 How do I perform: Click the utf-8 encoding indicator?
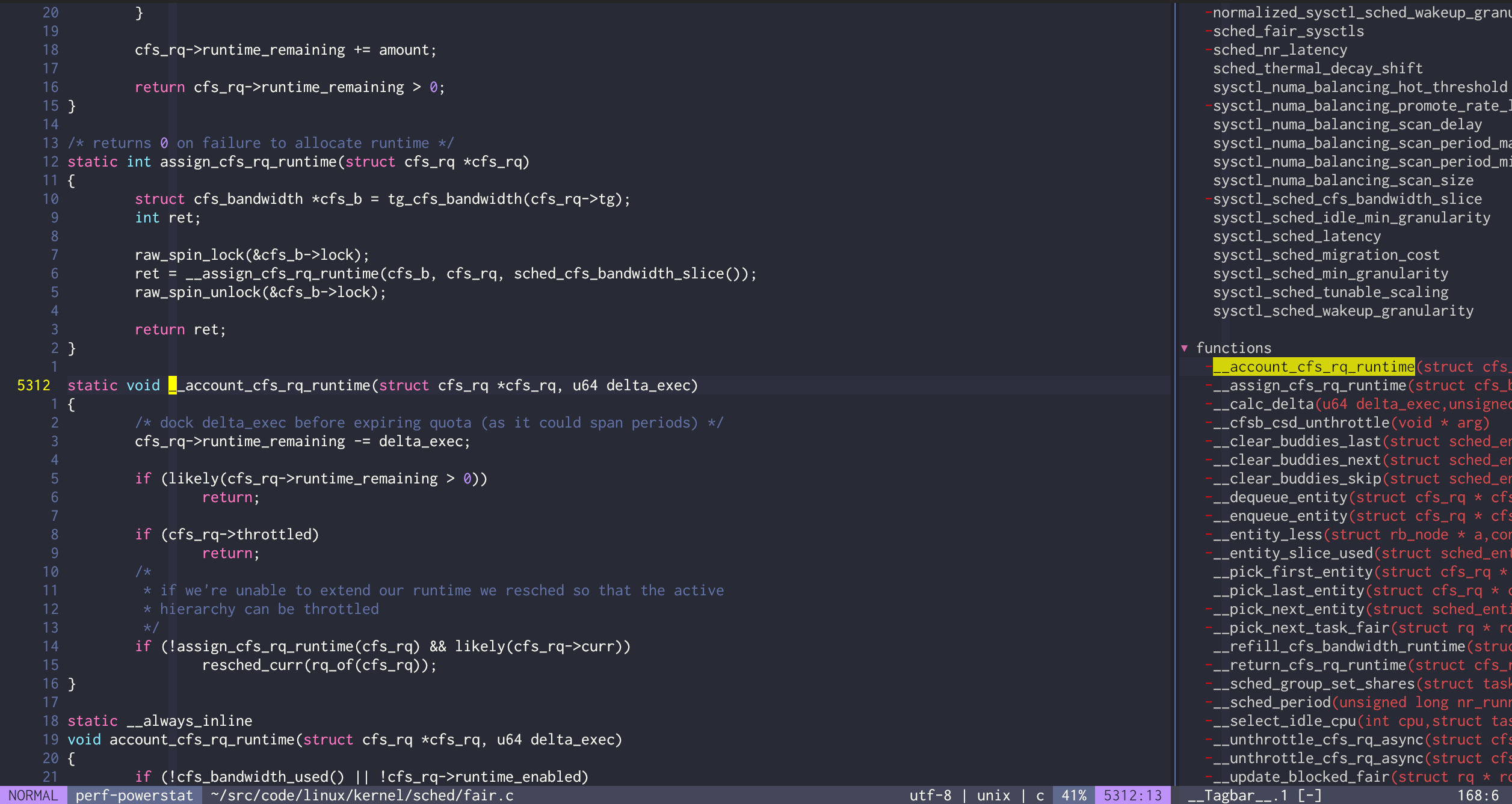[930, 796]
